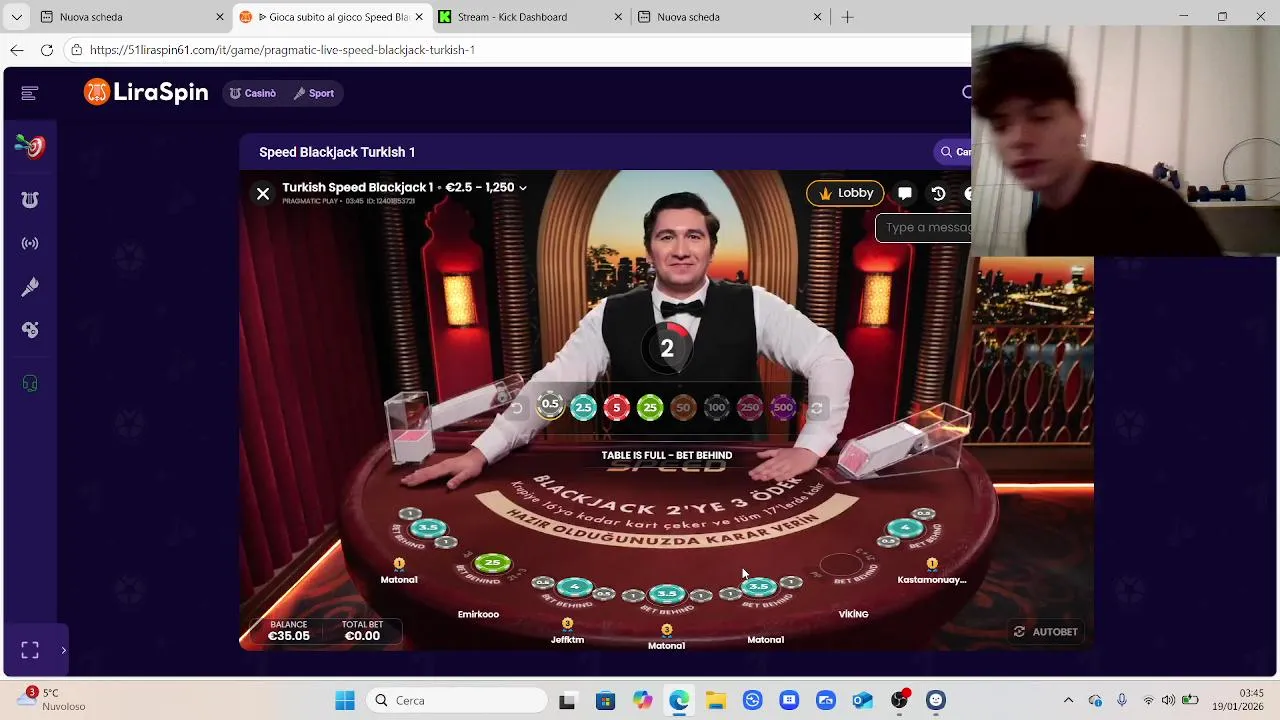
Task: Close the blackjack game with the X
Action: pyautogui.click(x=263, y=194)
